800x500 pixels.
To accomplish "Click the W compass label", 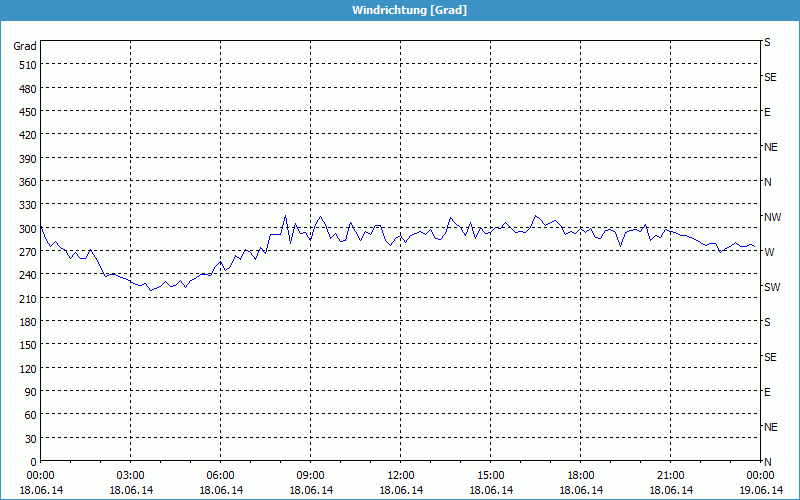I will pos(769,252).
